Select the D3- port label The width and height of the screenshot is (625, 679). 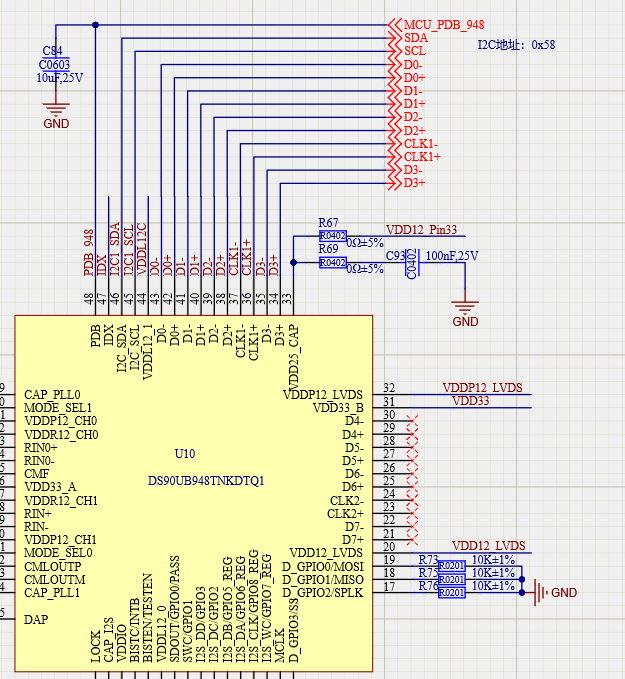click(413, 170)
